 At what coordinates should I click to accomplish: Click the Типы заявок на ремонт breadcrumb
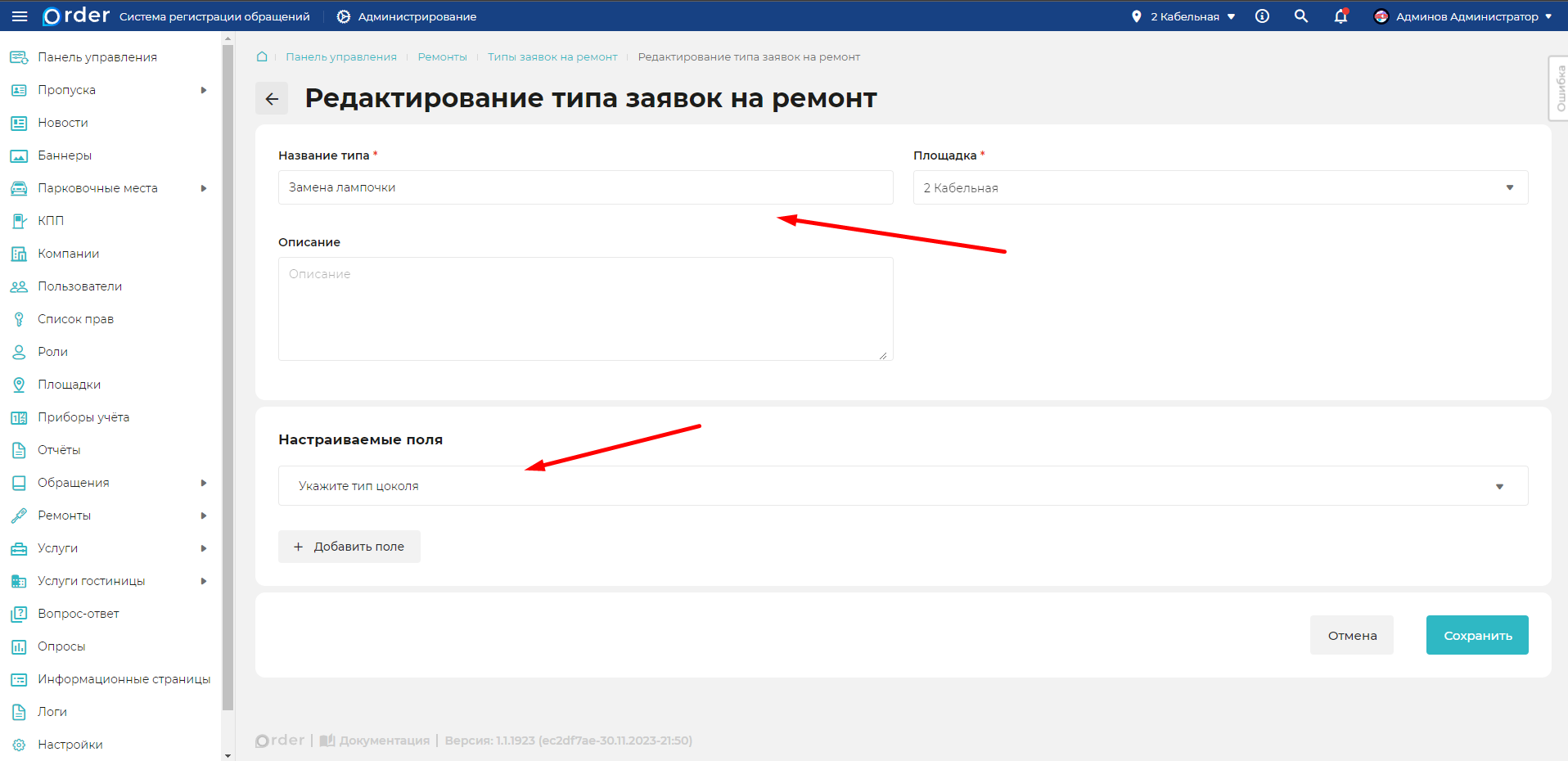point(552,56)
